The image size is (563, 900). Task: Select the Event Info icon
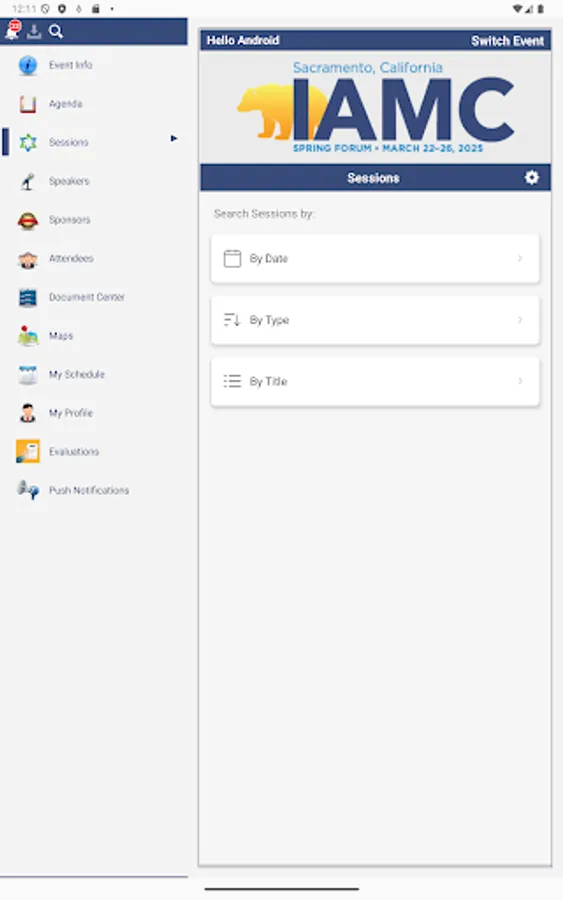28,65
